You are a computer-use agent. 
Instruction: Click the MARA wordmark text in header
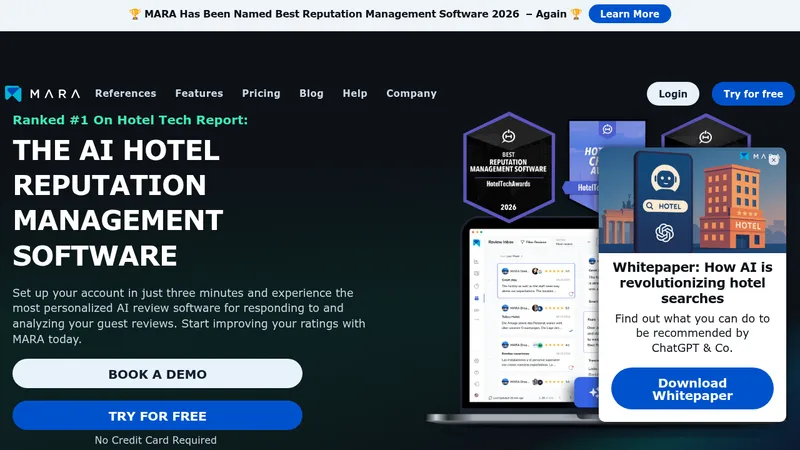(x=55, y=94)
